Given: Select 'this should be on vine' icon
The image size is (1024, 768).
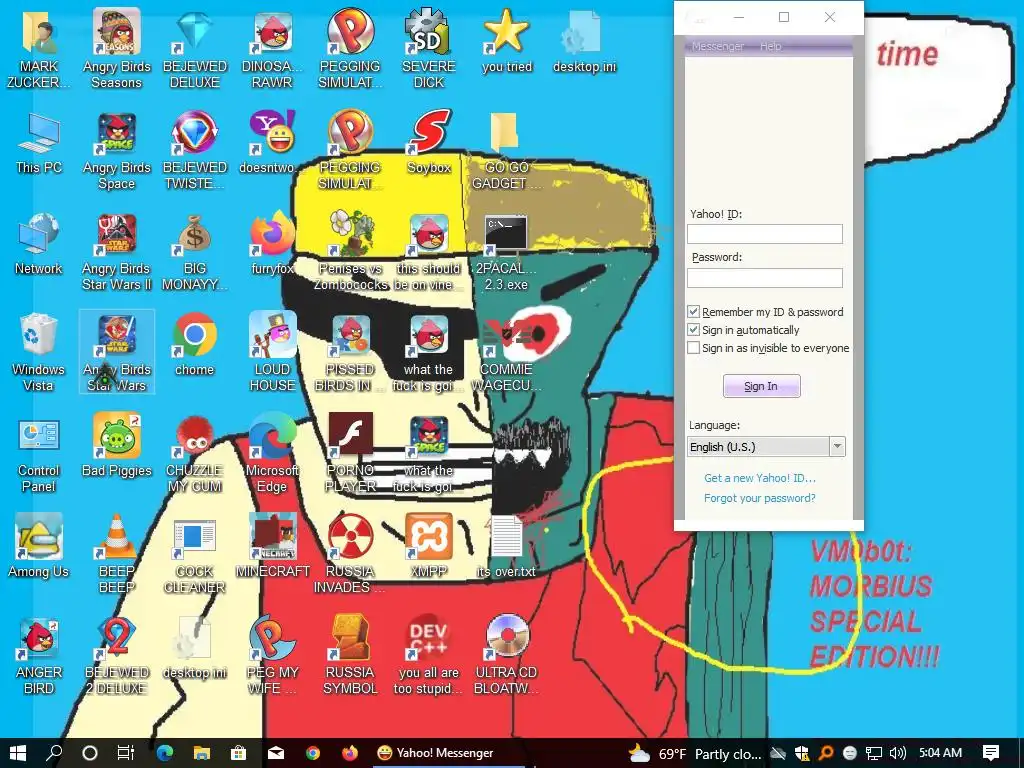Looking at the screenshot, I should tap(429, 252).
